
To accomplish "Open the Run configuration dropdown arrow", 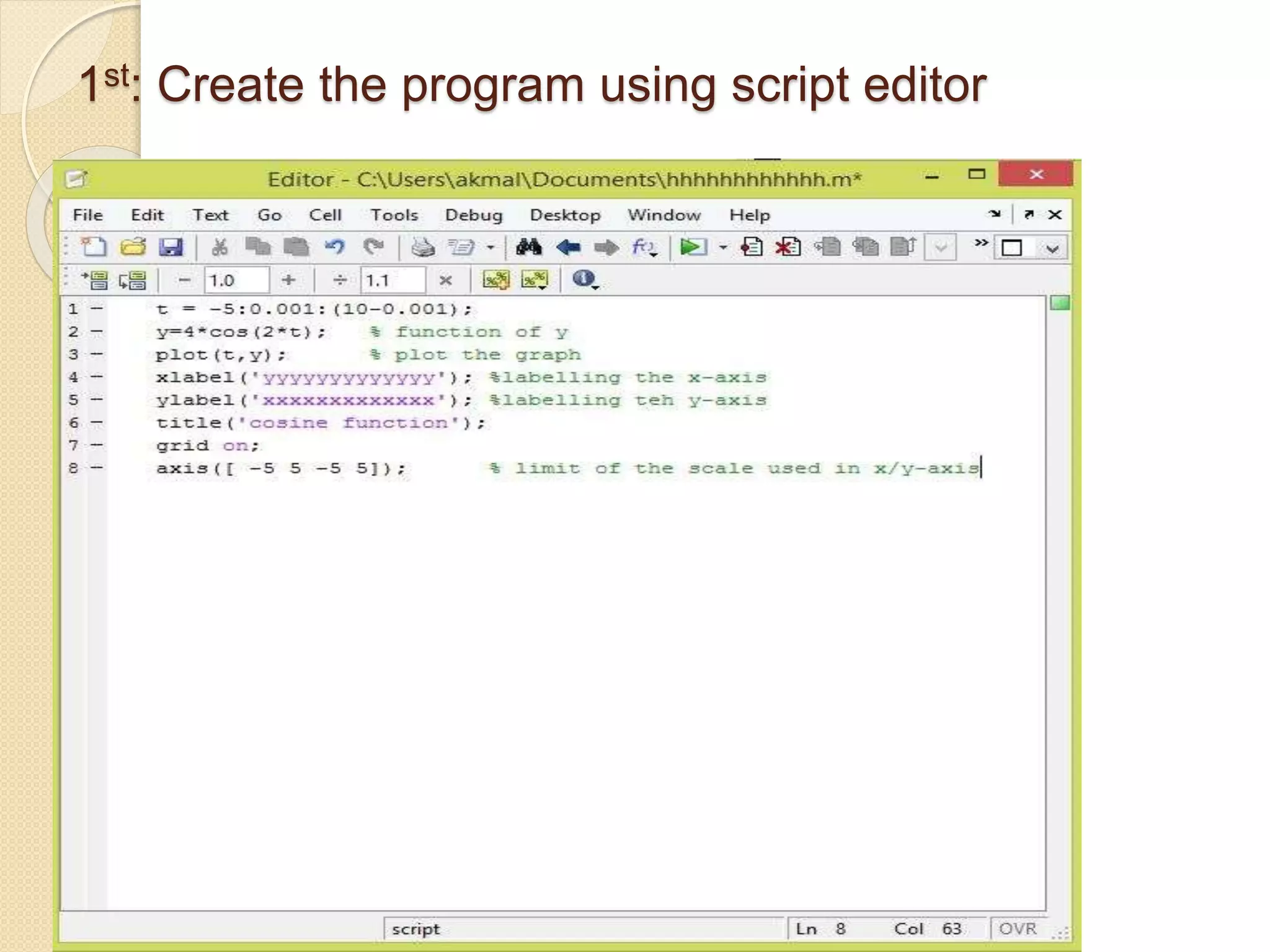I will [723, 248].
